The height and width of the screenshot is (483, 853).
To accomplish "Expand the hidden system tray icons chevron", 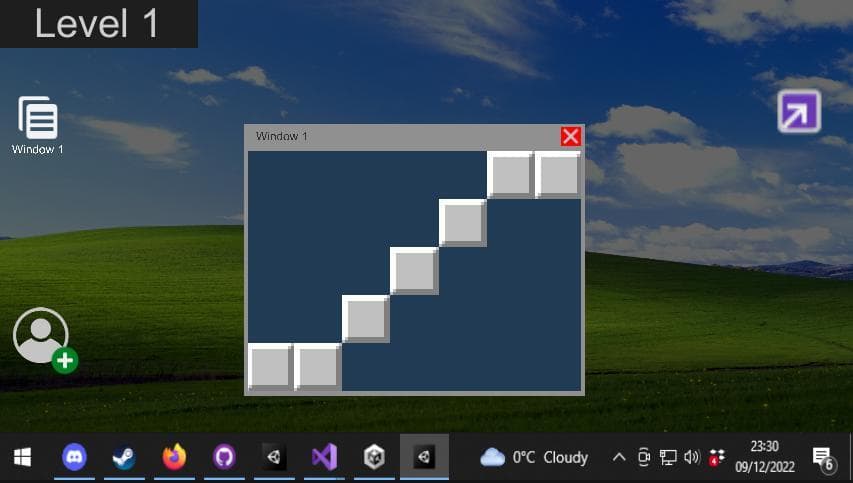I will tap(619, 457).
